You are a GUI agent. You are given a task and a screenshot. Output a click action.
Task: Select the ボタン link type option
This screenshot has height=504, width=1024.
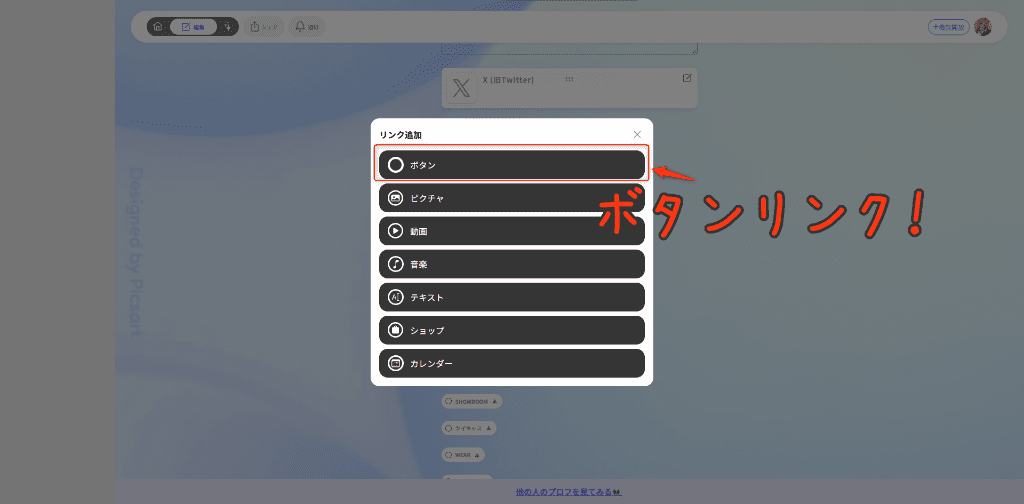point(511,165)
